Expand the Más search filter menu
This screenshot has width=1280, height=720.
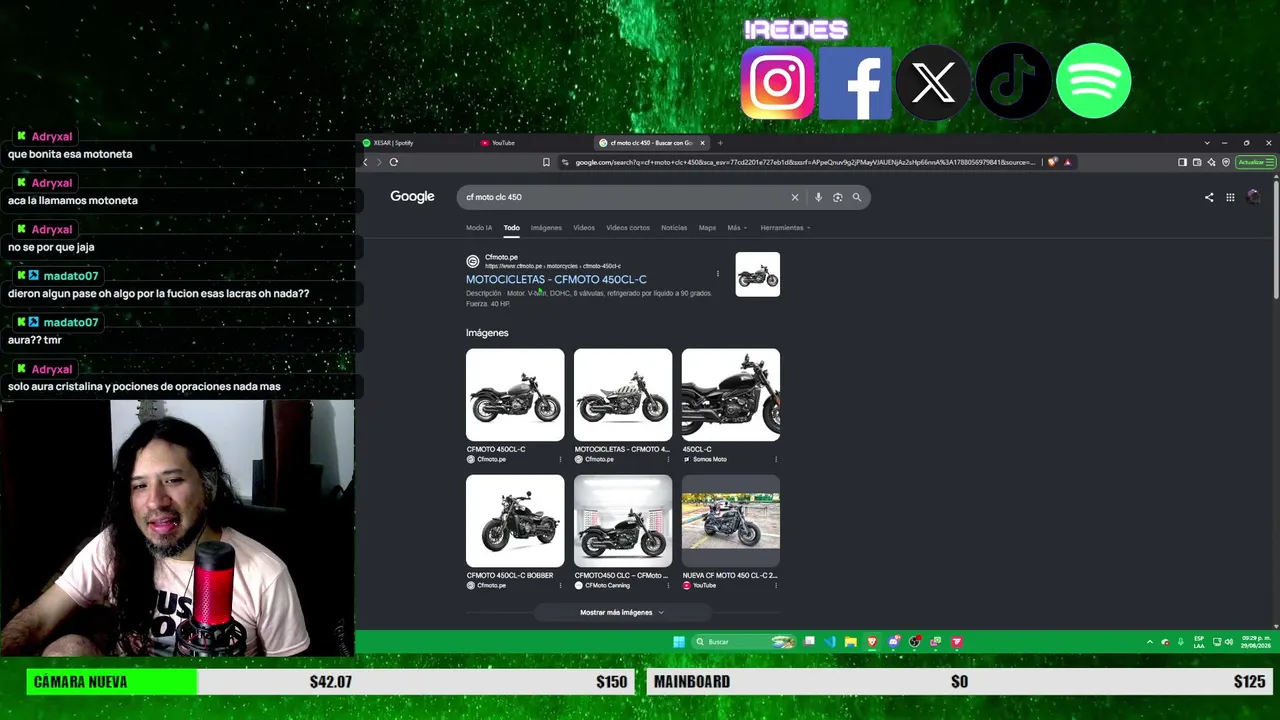tap(737, 228)
